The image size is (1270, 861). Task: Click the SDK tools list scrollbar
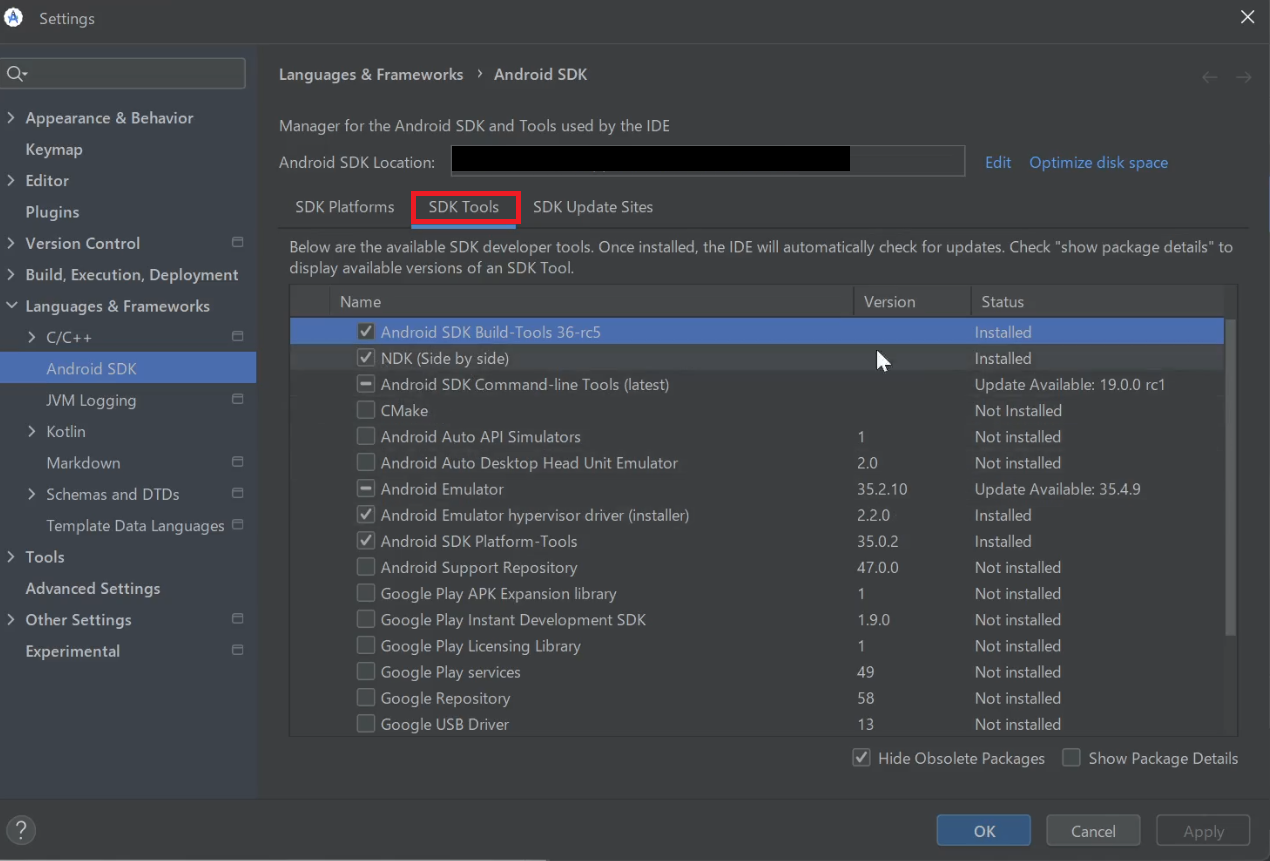click(1230, 476)
